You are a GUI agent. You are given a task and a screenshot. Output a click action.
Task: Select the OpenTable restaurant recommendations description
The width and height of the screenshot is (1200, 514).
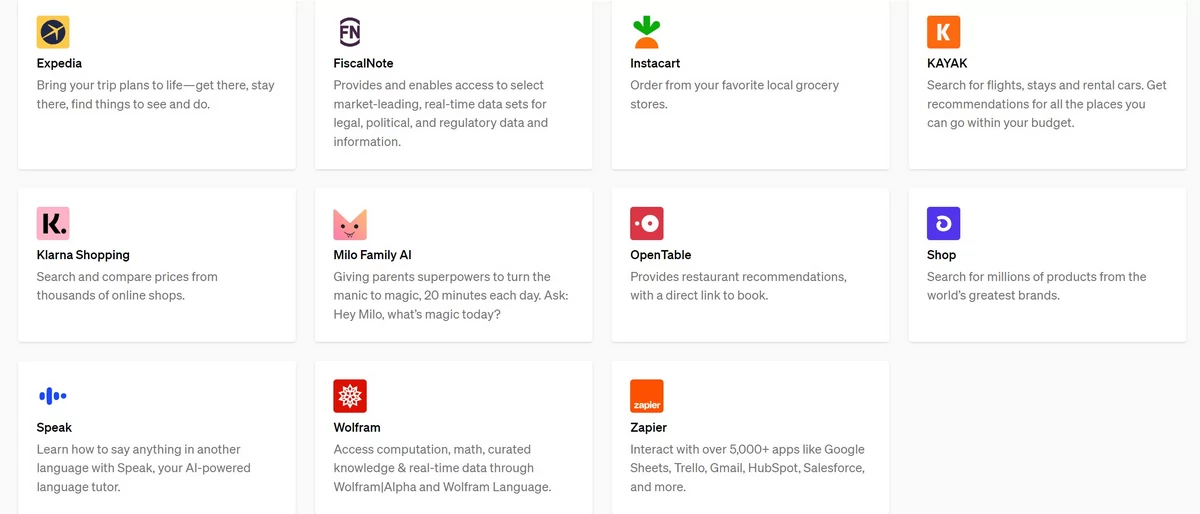point(739,286)
